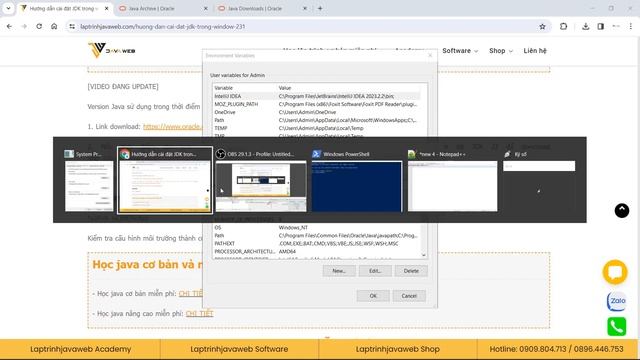Expand the Software menu dropdown
This screenshot has width=640, height=360.
point(460,51)
